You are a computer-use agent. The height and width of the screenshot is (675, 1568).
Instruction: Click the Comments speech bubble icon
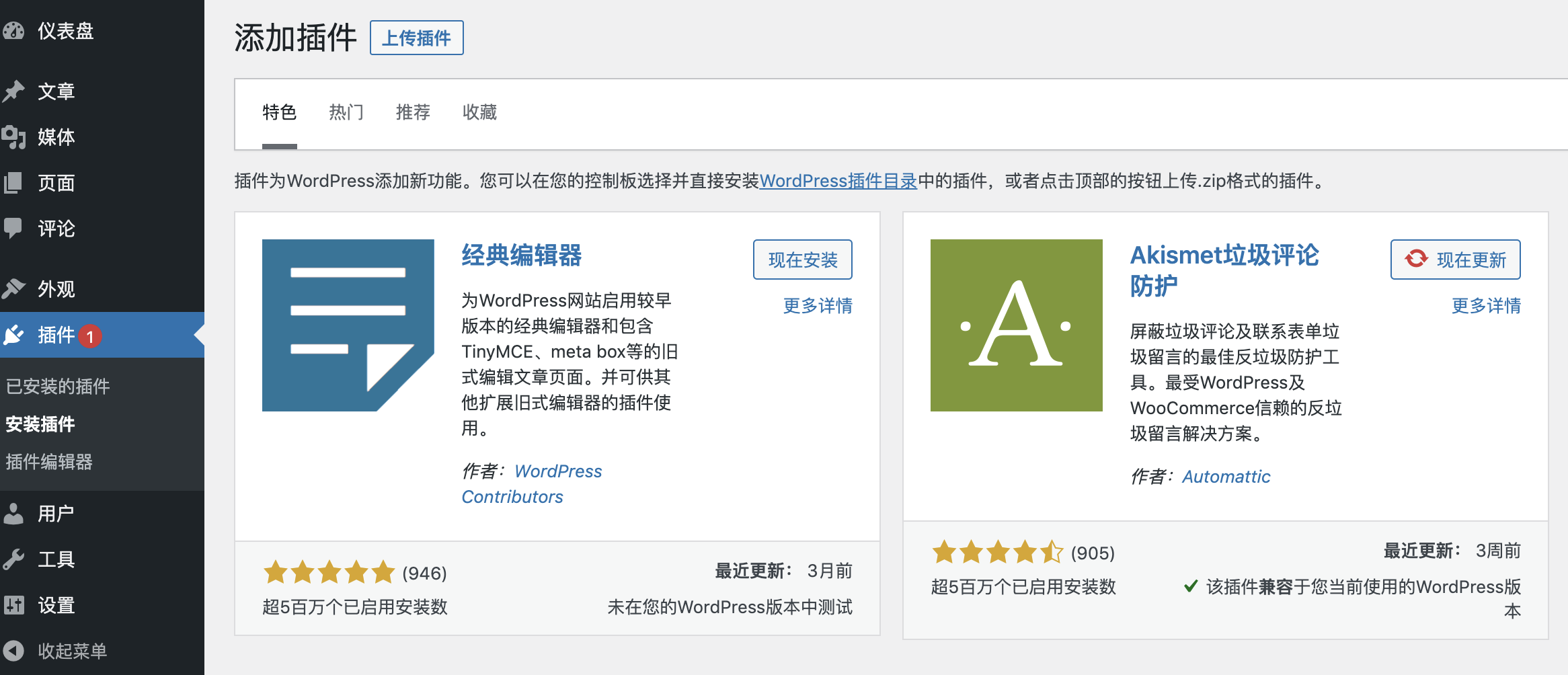[x=13, y=228]
